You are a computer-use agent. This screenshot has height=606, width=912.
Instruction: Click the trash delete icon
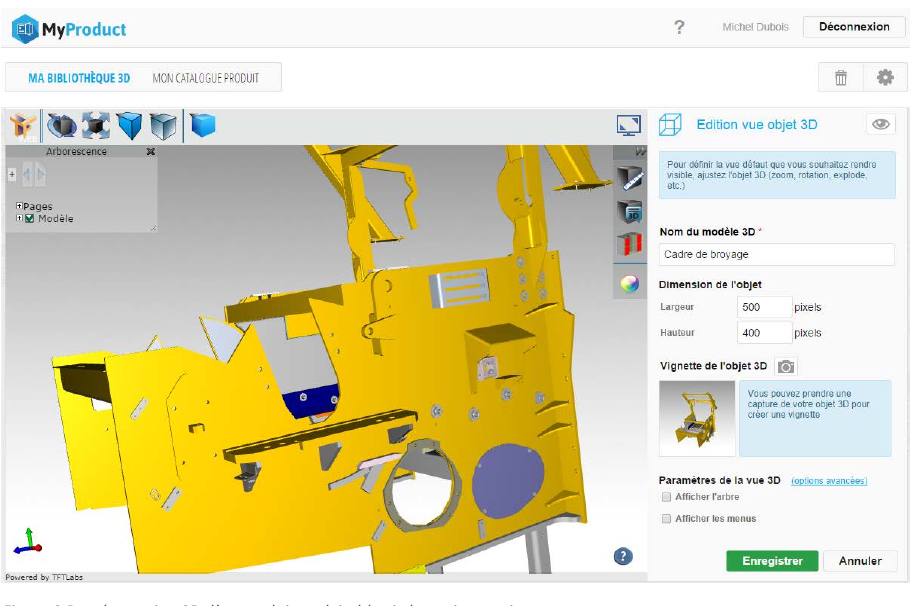coord(841,78)
